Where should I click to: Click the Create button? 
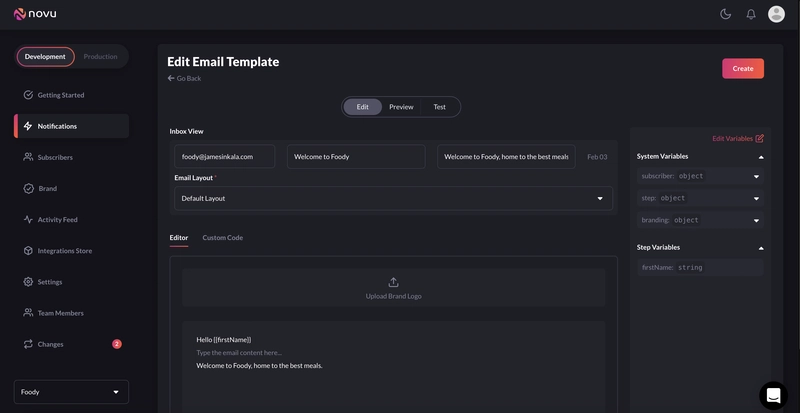click(742, 68)
